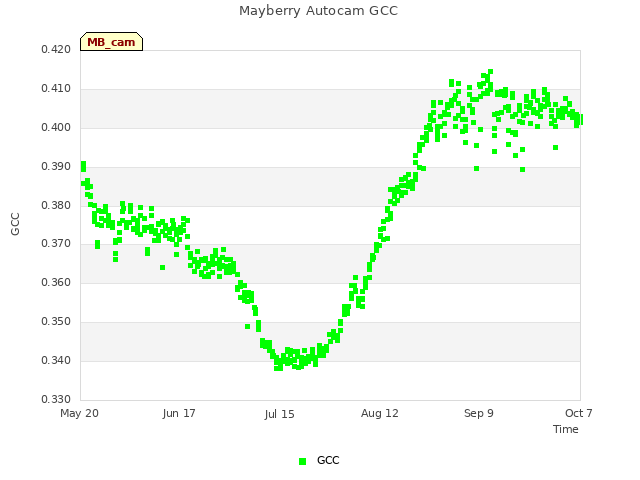Click the MB_cam series tab label

coord(111,42)
